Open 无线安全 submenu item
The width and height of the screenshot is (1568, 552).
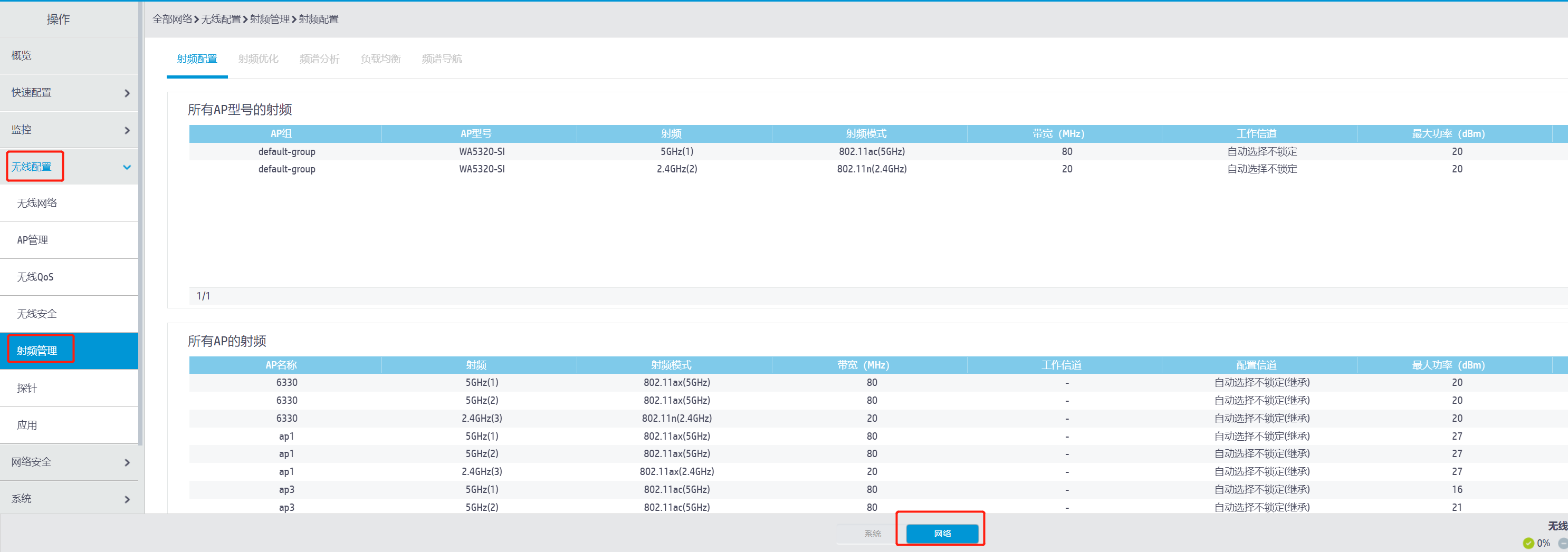click(x=69, y=314)
